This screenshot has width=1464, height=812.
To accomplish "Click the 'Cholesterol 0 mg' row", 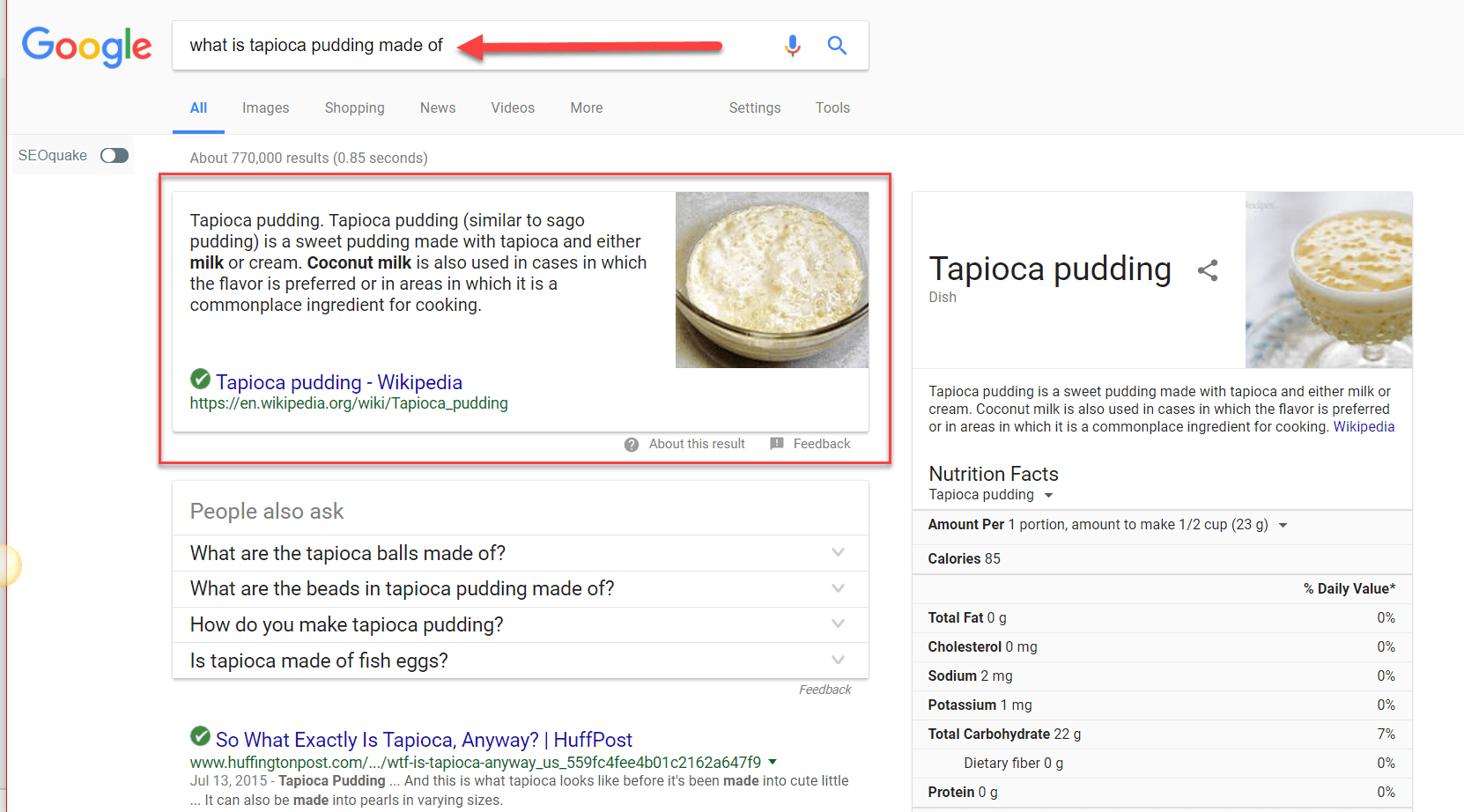I will (x=1162, y=647).
